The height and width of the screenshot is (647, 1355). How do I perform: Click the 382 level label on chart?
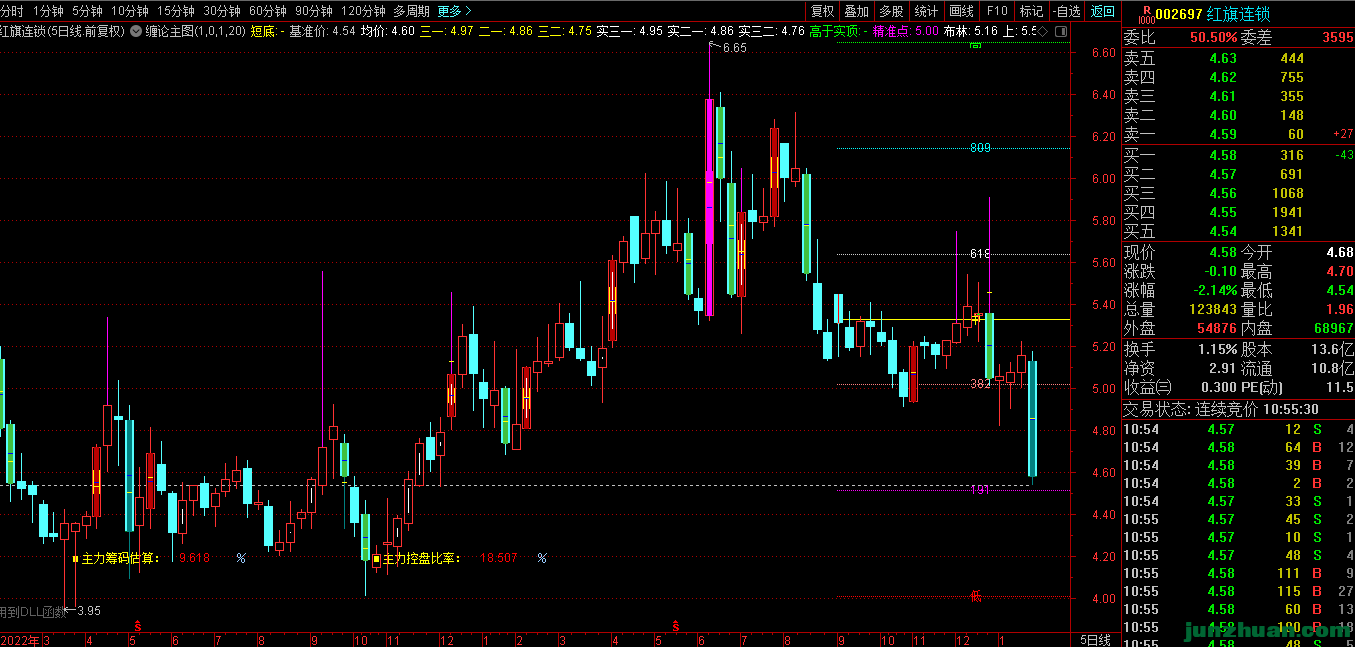(x=980, y=384)
